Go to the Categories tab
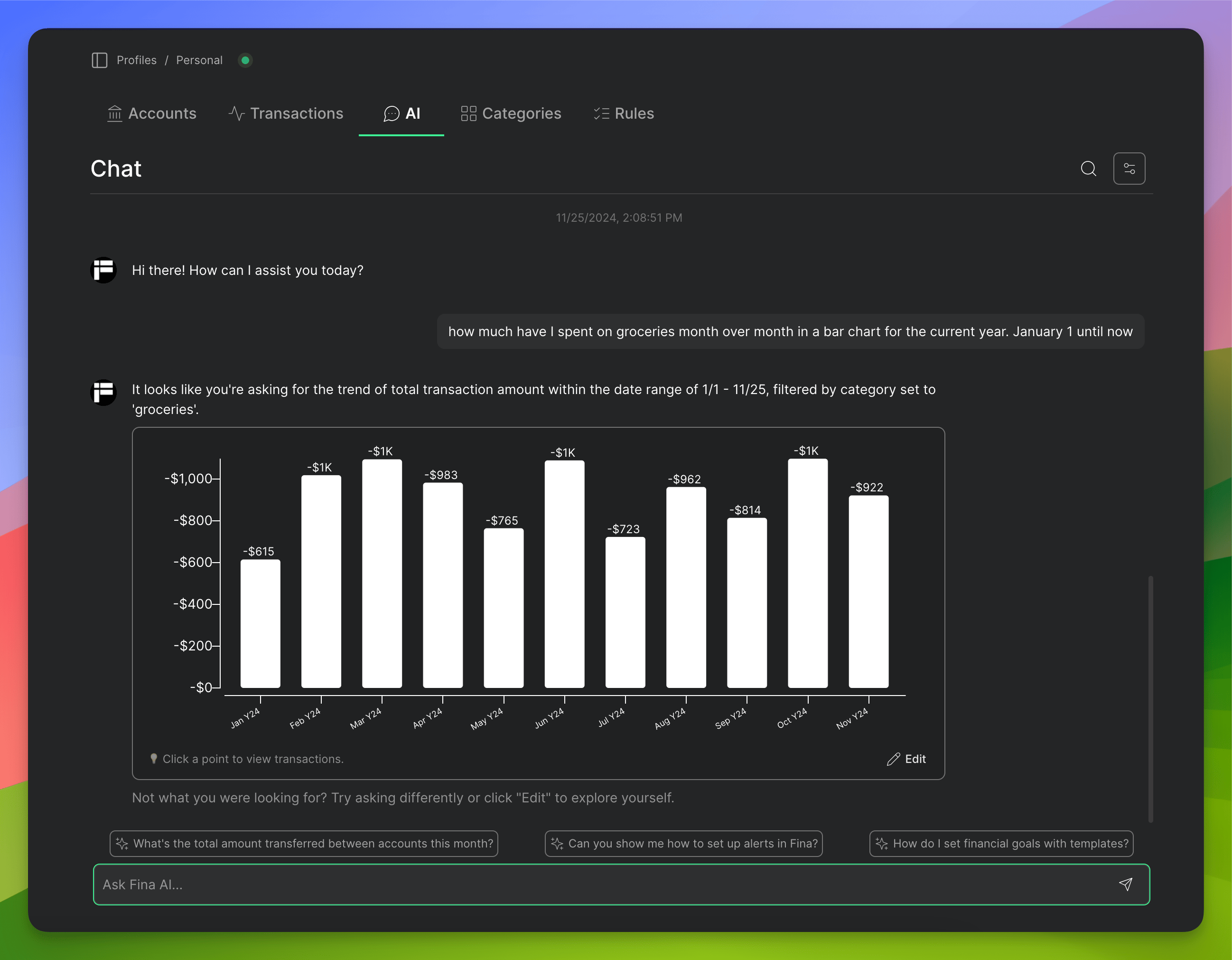The width and height of the screenshot is (1232, 960). coord(511,113)
